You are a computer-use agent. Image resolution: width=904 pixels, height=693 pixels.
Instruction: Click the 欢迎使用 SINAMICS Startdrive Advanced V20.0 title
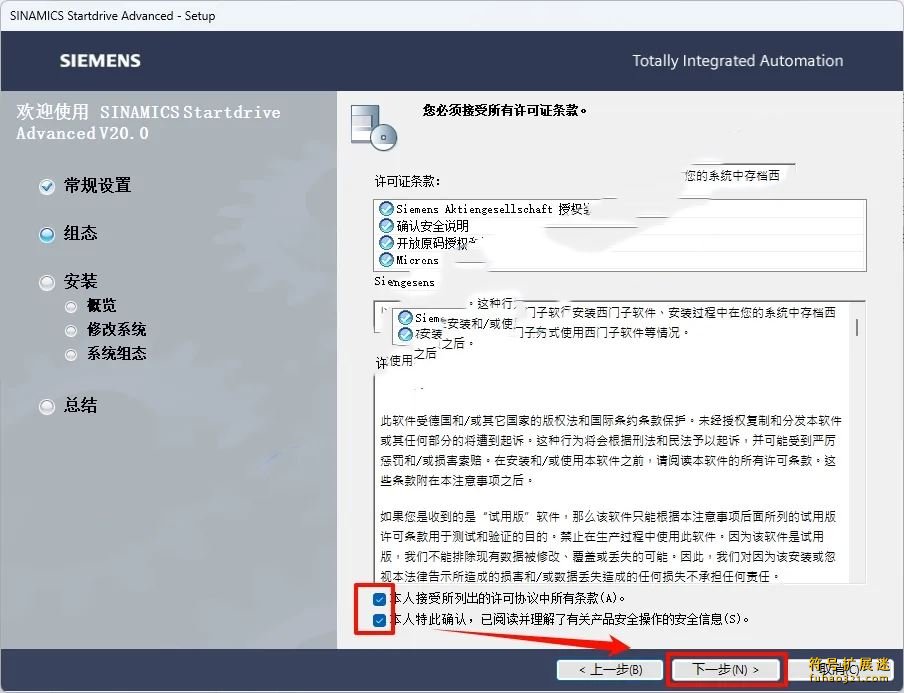(x=148, y=122)
